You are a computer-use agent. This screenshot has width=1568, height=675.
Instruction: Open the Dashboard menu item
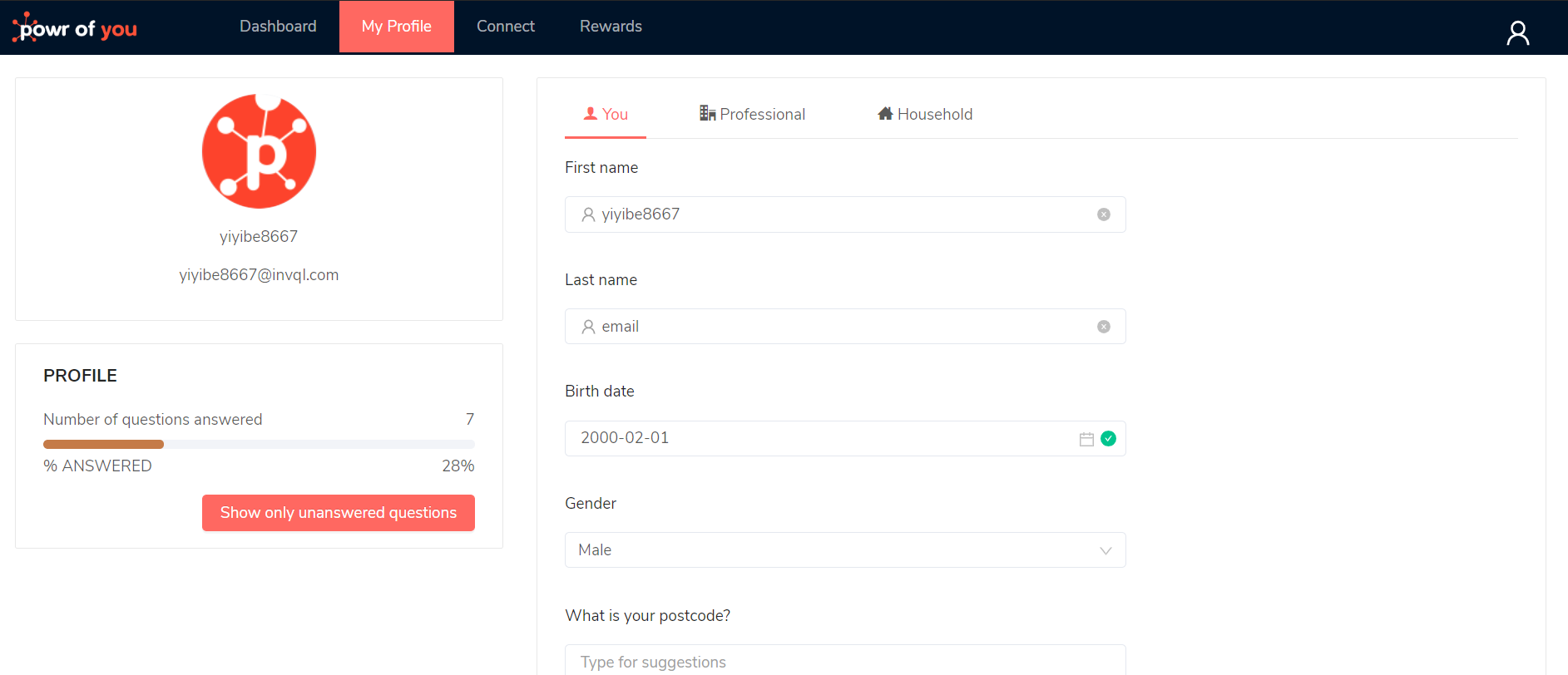pos(278,27)
